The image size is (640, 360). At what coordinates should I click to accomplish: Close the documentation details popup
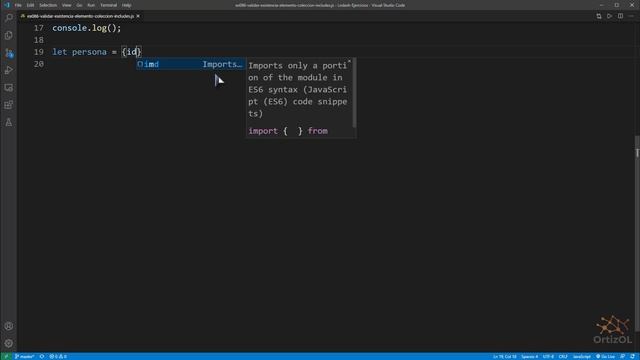349,62
